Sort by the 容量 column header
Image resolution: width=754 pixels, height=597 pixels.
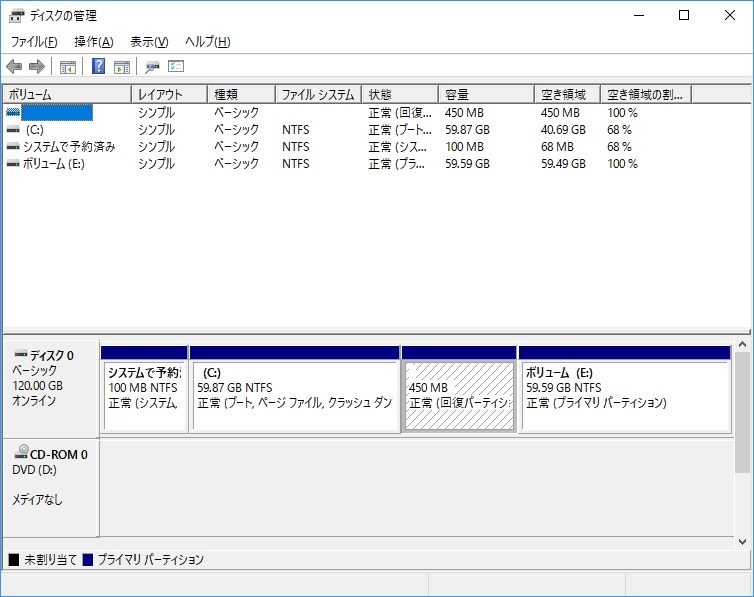(487, 94)
